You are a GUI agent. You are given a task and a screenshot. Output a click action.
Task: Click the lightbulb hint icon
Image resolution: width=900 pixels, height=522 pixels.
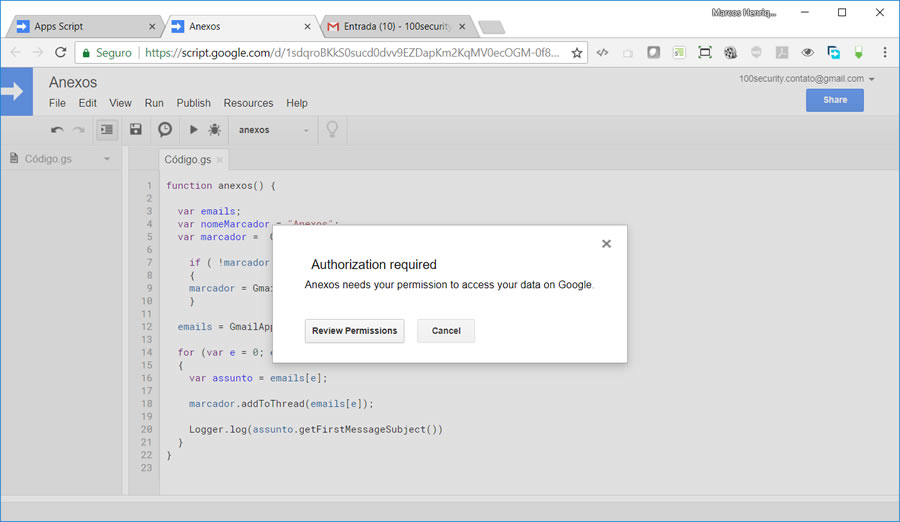click(x=332, y=129)
